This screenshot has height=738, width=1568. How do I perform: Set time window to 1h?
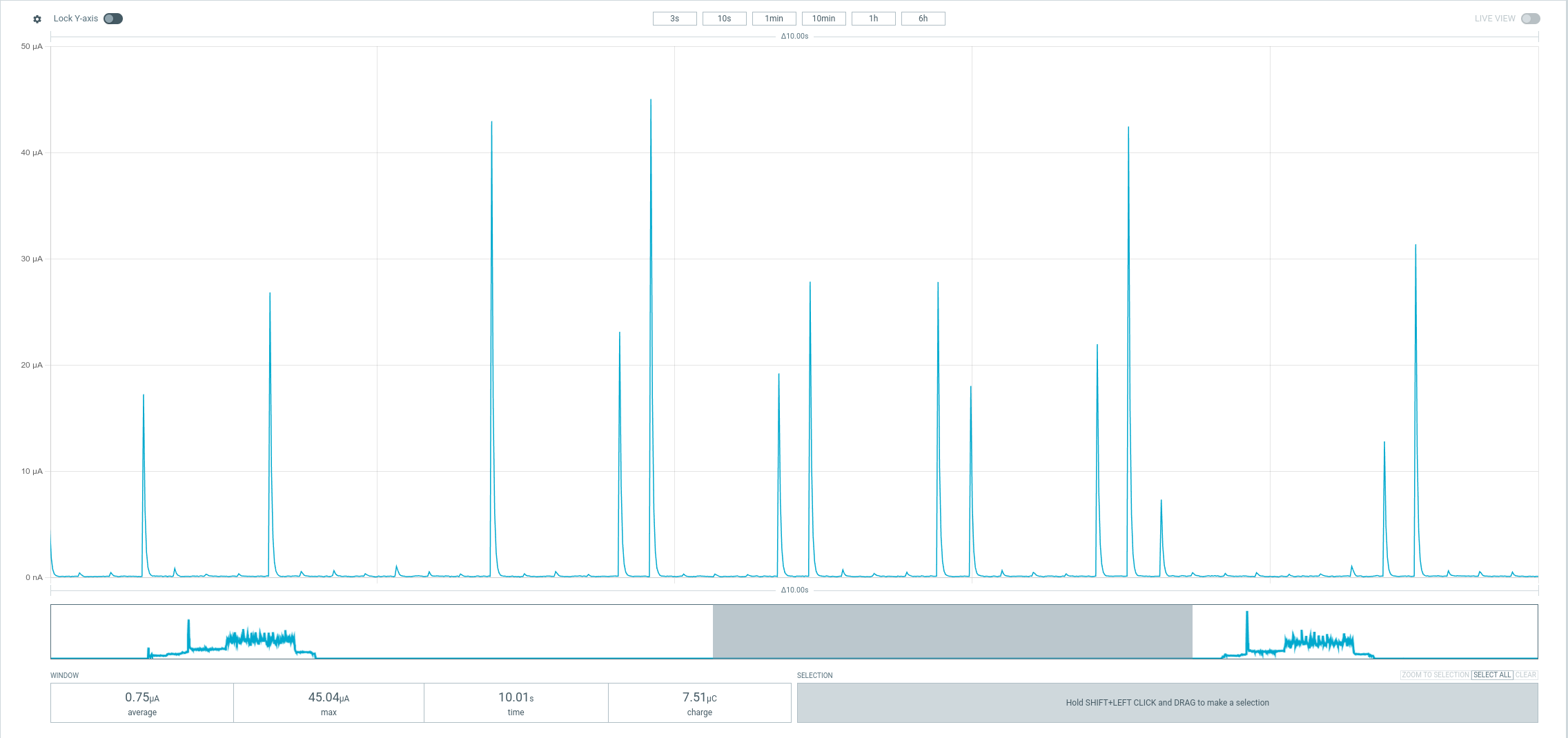click(x=873, y=19)
